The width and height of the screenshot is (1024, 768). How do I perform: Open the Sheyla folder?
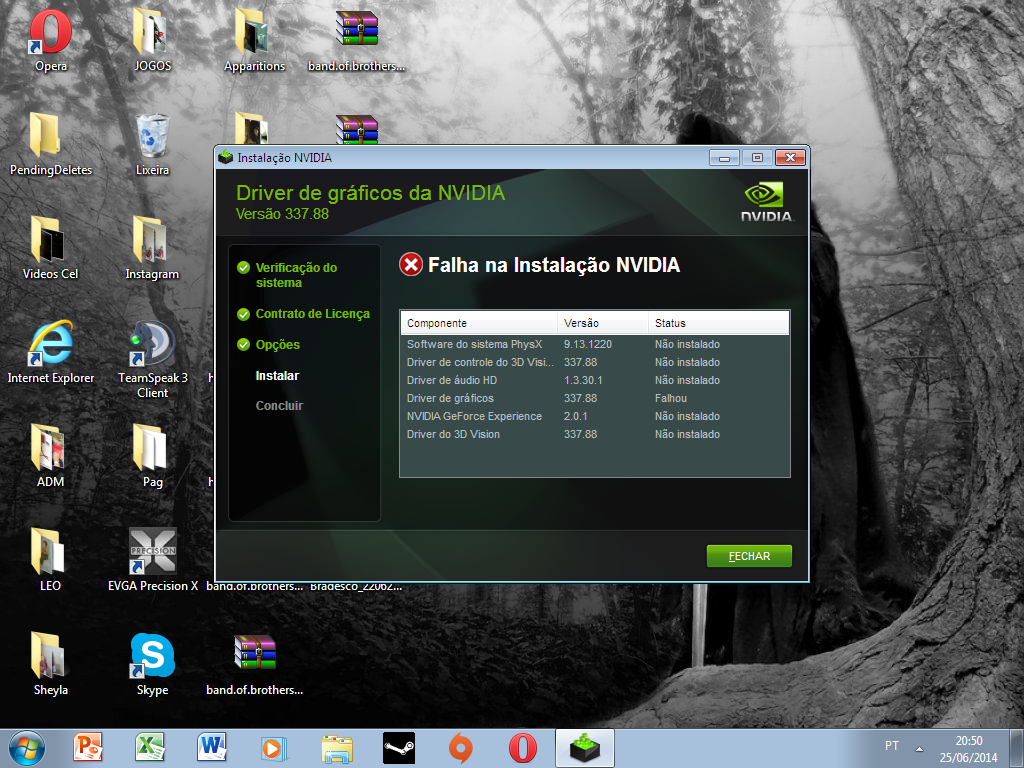(x=50, y=664)
